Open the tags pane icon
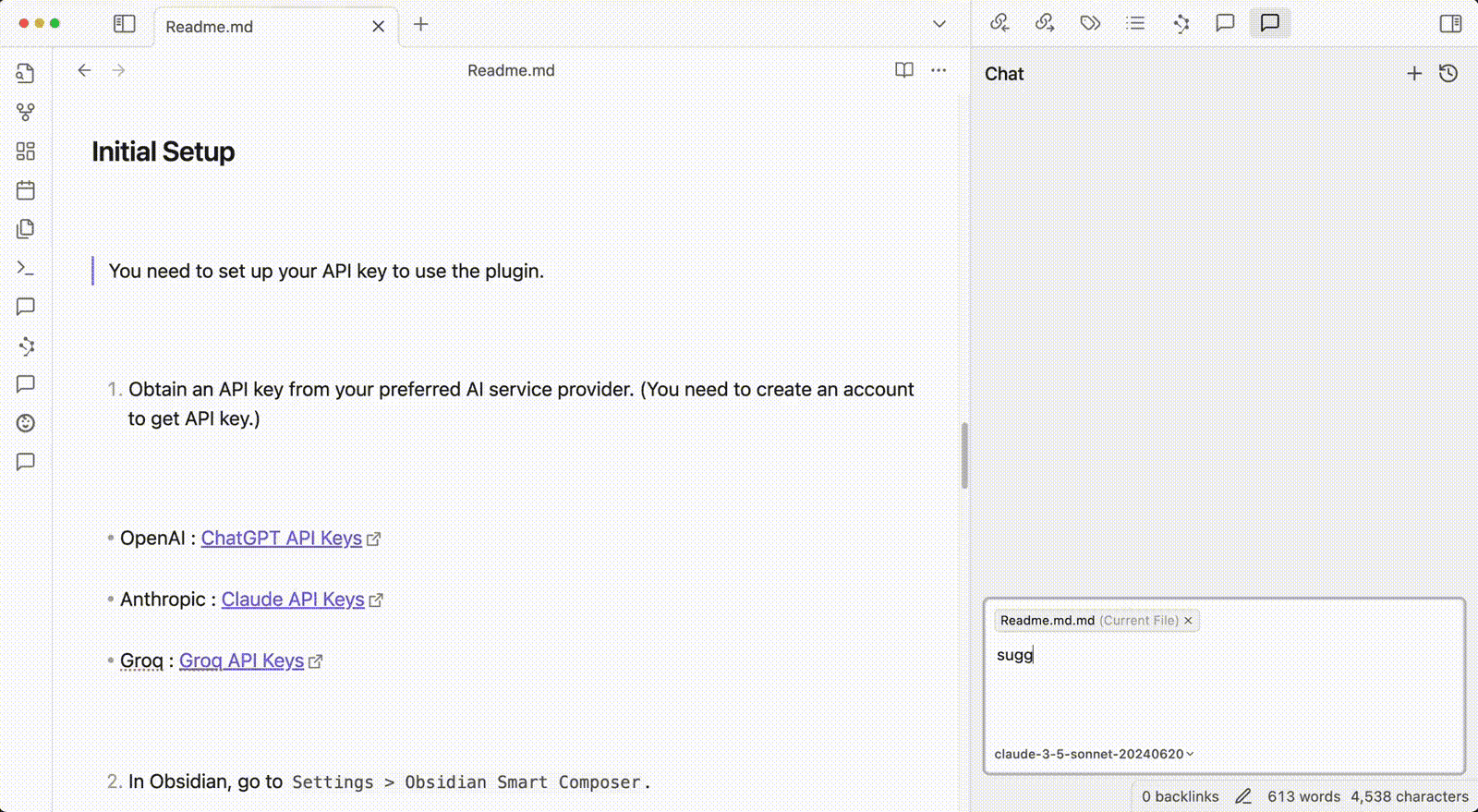Screen dimensions: 1478x812 pyautogui.click(x=1090, y=23)
